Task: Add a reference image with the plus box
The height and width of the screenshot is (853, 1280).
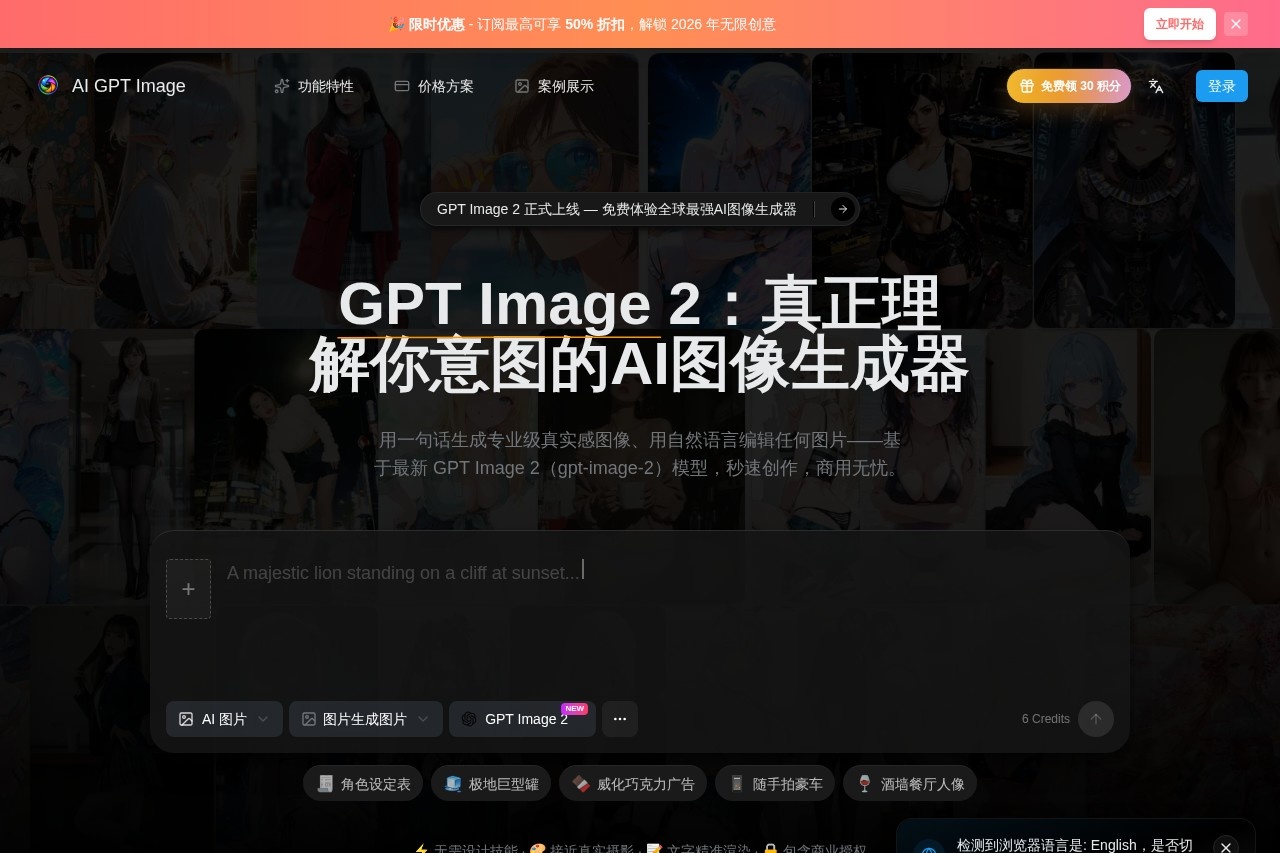Action: point(188,589)
